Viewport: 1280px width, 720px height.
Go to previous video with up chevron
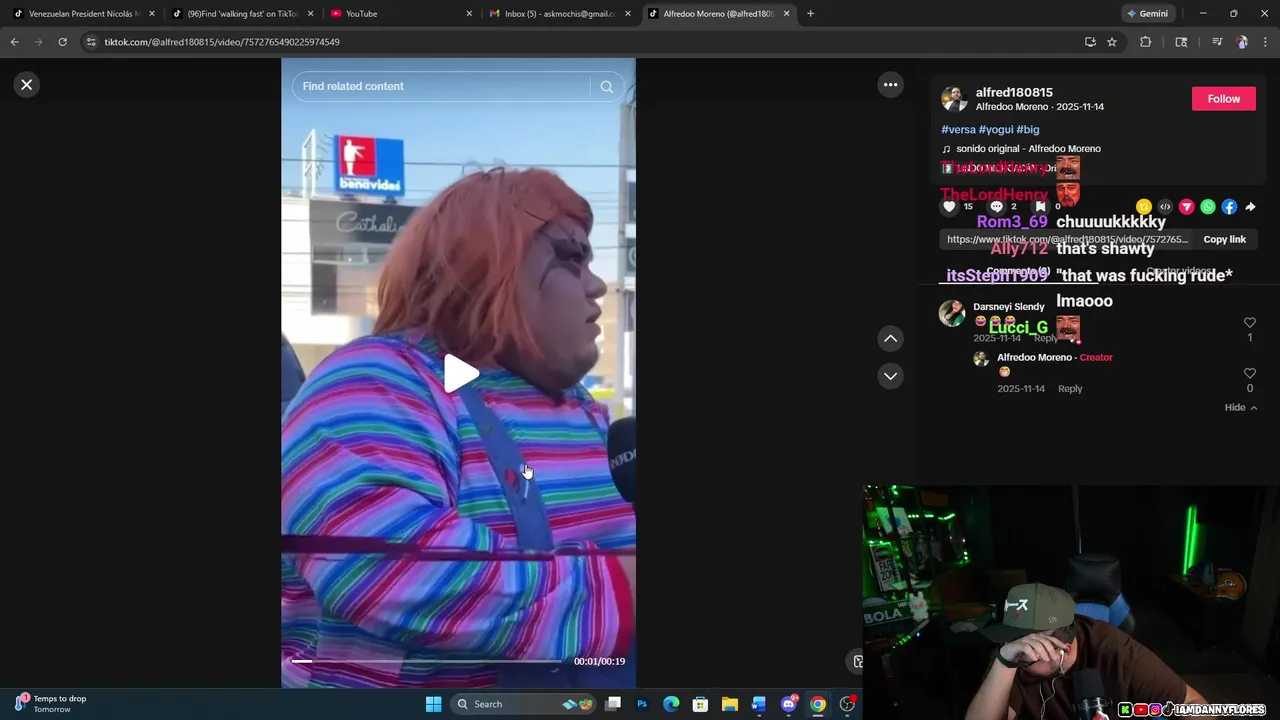[890, 339]
